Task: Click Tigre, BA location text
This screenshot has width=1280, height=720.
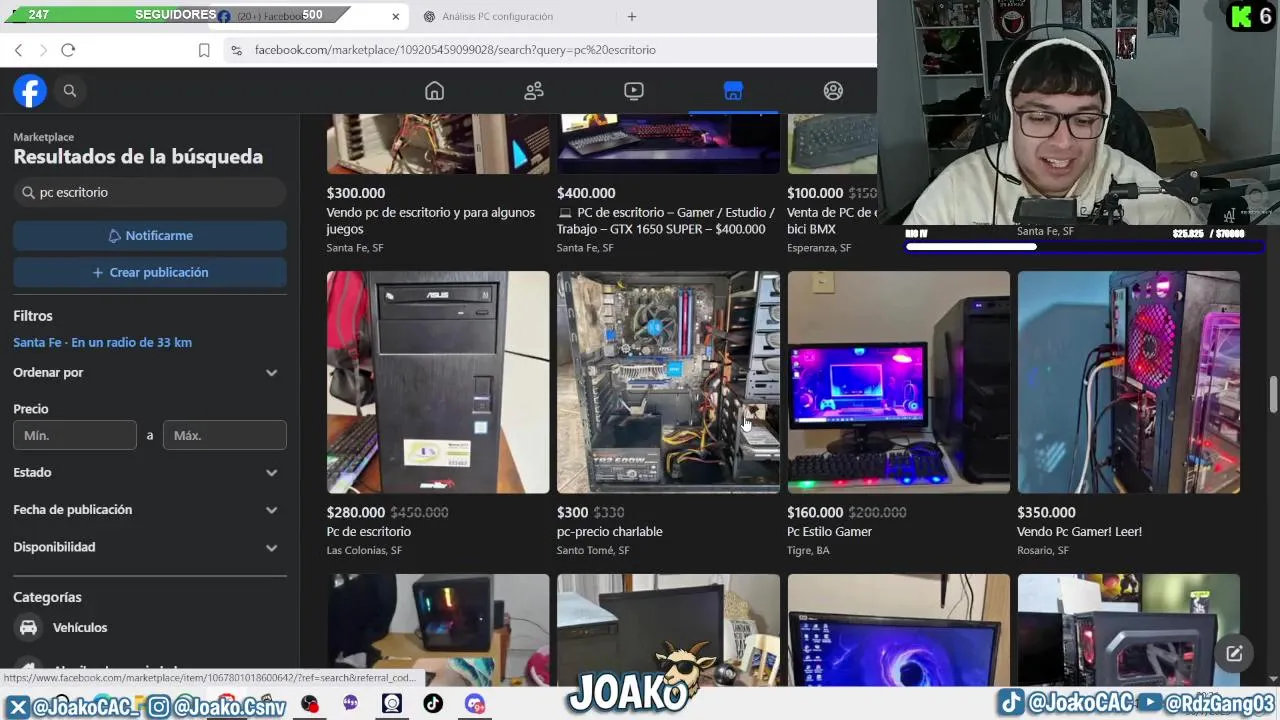Action: coord(808,551)
